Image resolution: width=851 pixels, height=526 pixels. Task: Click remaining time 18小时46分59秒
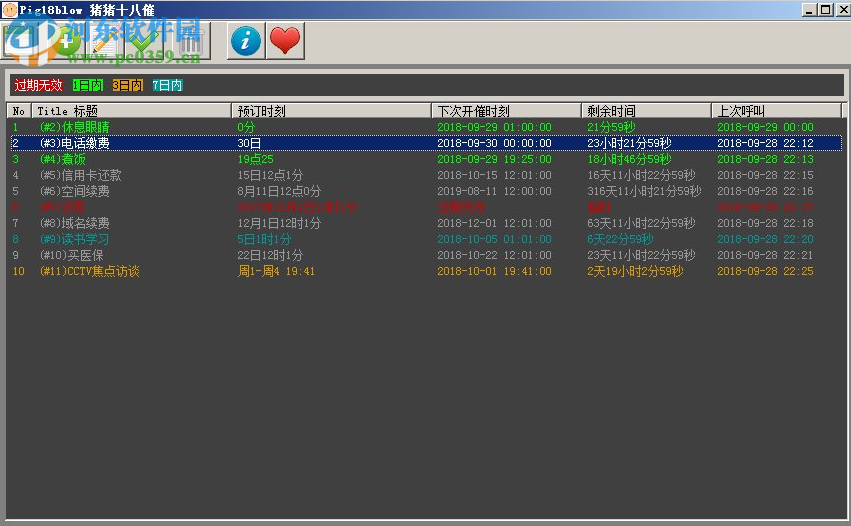tap(629, 159)
